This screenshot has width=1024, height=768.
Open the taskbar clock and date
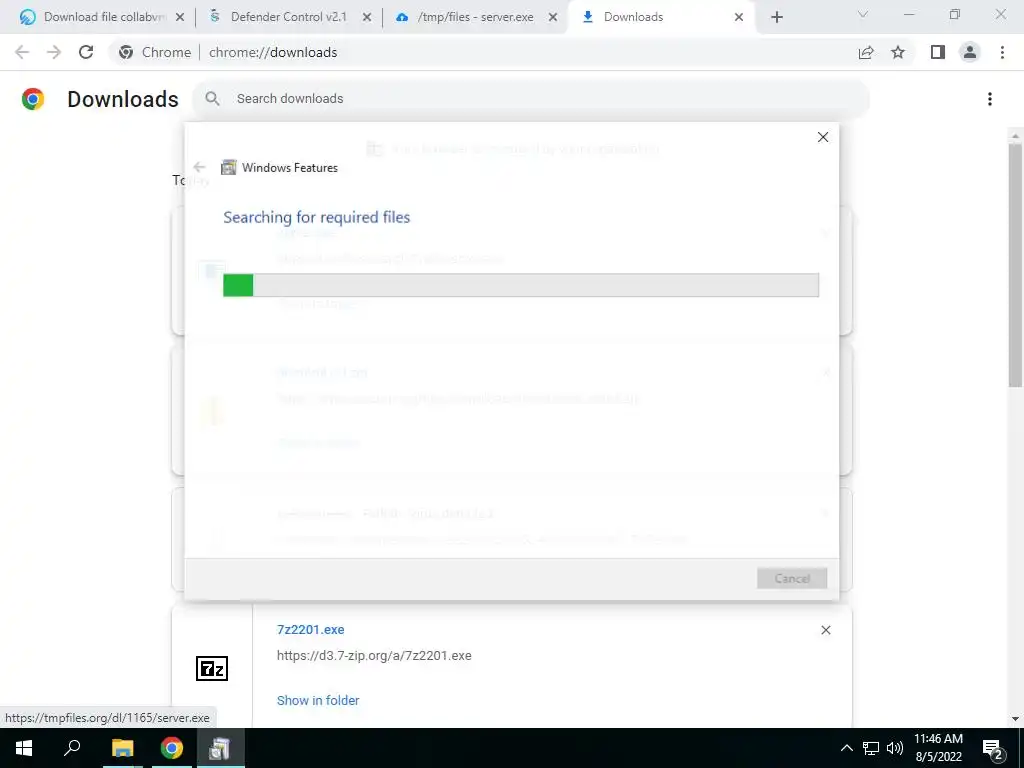click(938, 748)
